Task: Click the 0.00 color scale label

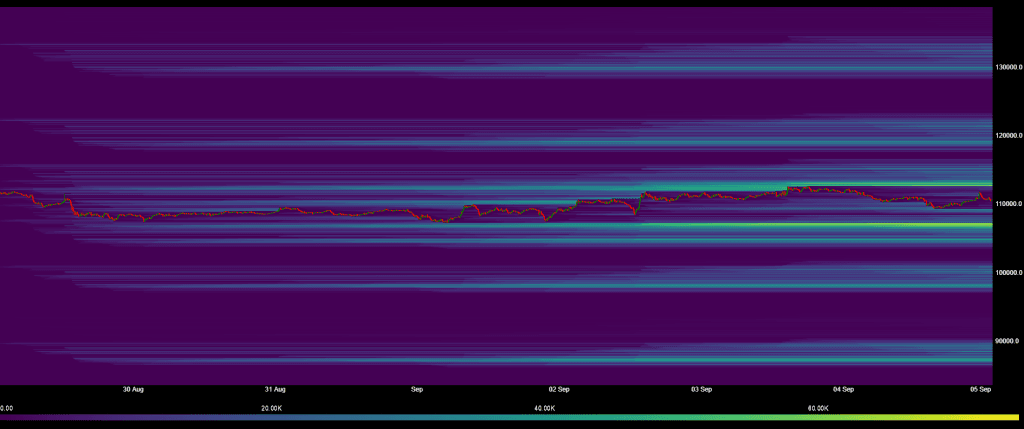Action: [7, 408]
